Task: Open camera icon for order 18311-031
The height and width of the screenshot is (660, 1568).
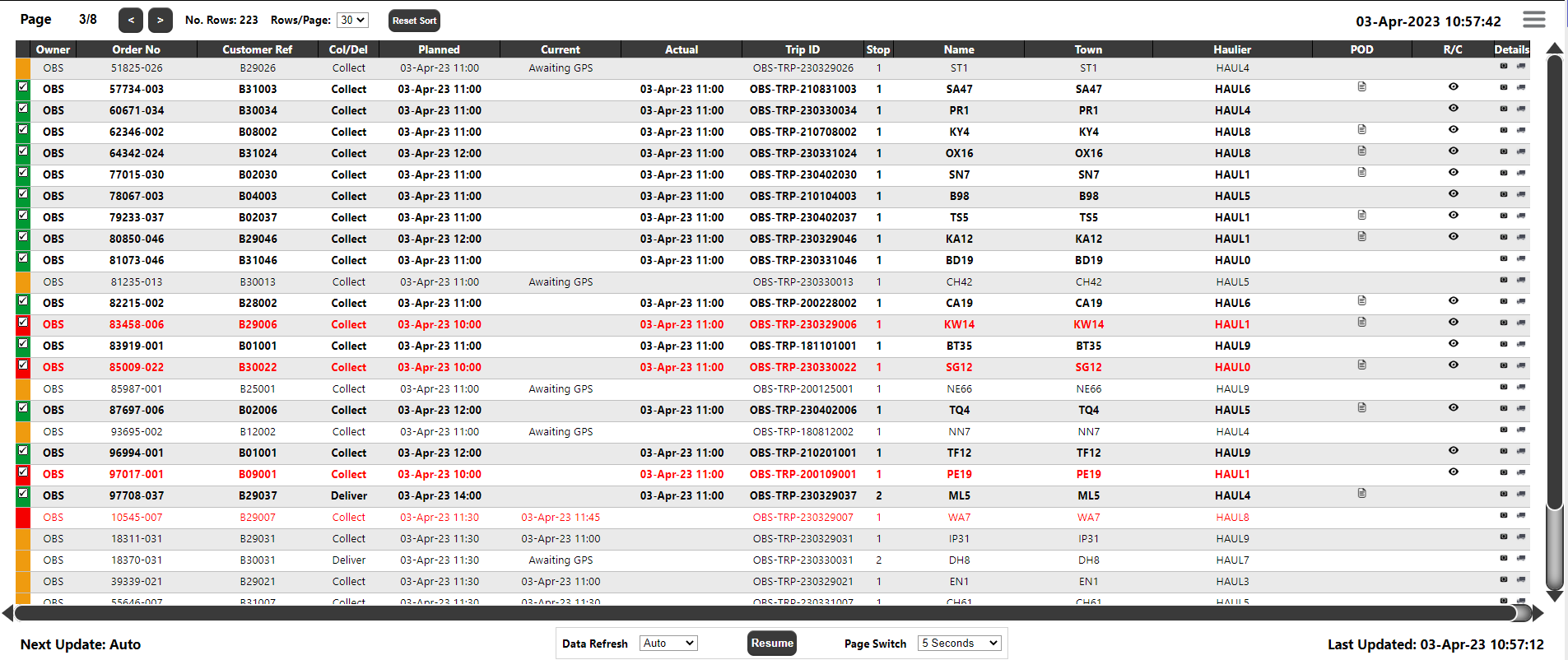Action: click(1504, 537)
